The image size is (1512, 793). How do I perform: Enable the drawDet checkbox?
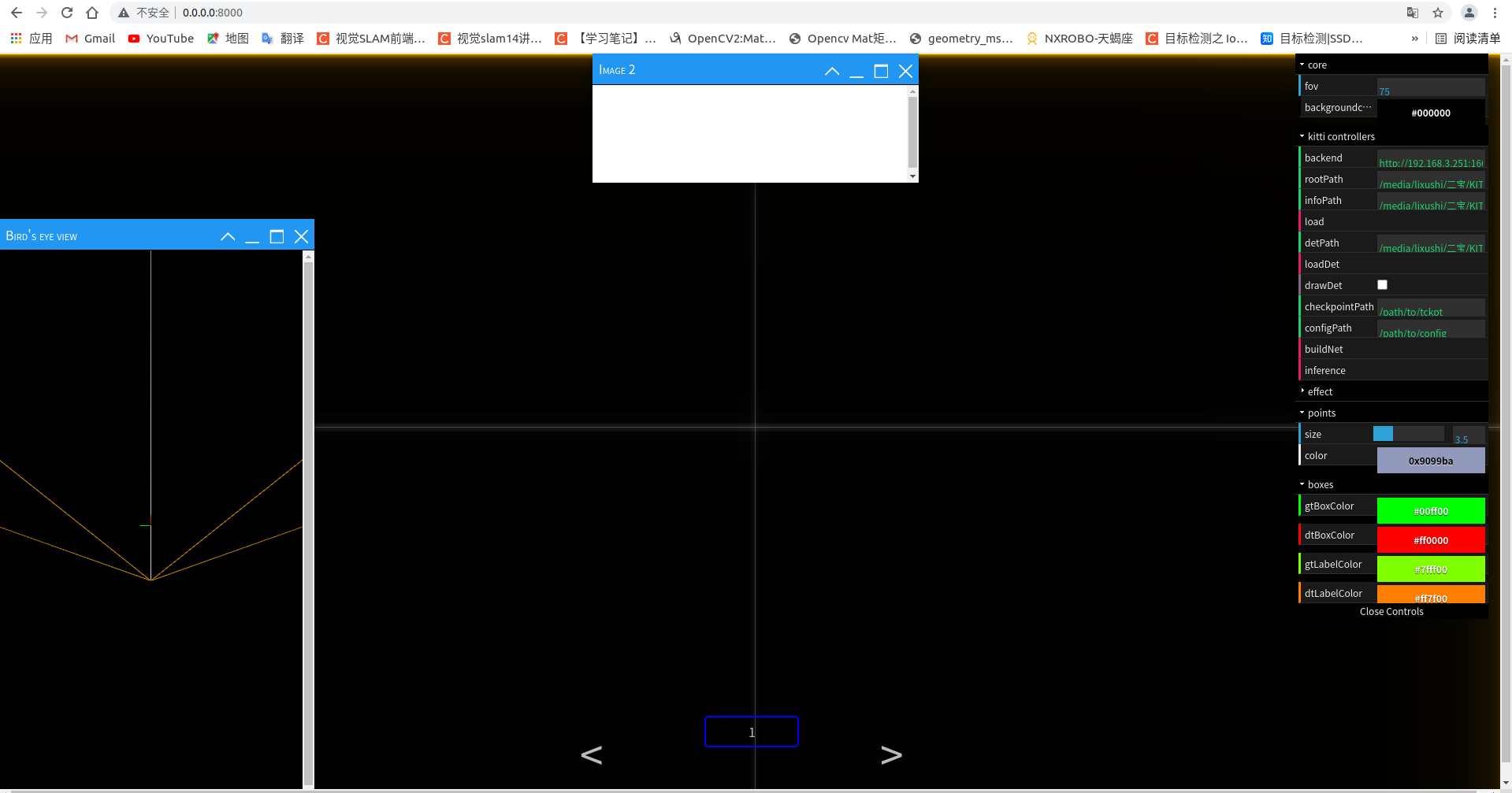click(1382, 284)
